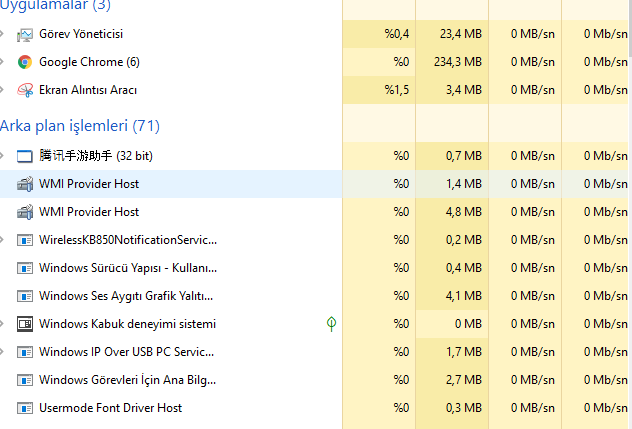Click the icon of the 32 bit Tencent process

(x=25, y=156)
